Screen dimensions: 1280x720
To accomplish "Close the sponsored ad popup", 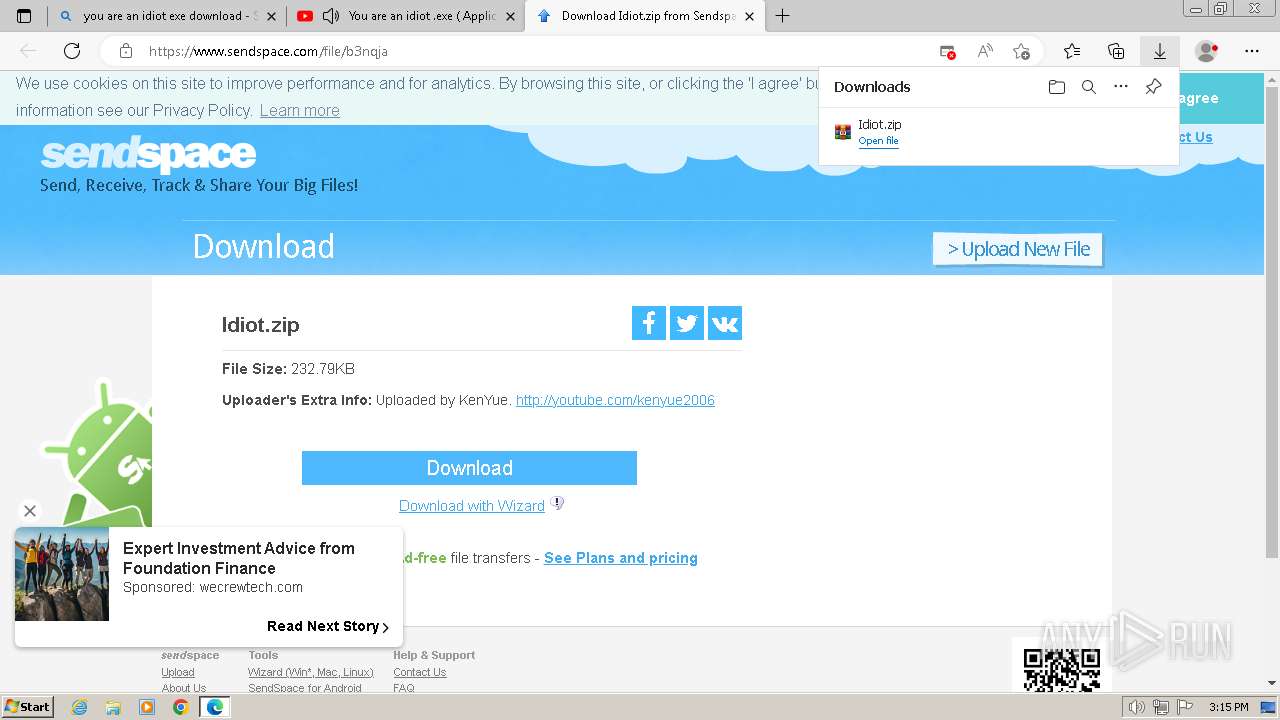I will 30,511.
